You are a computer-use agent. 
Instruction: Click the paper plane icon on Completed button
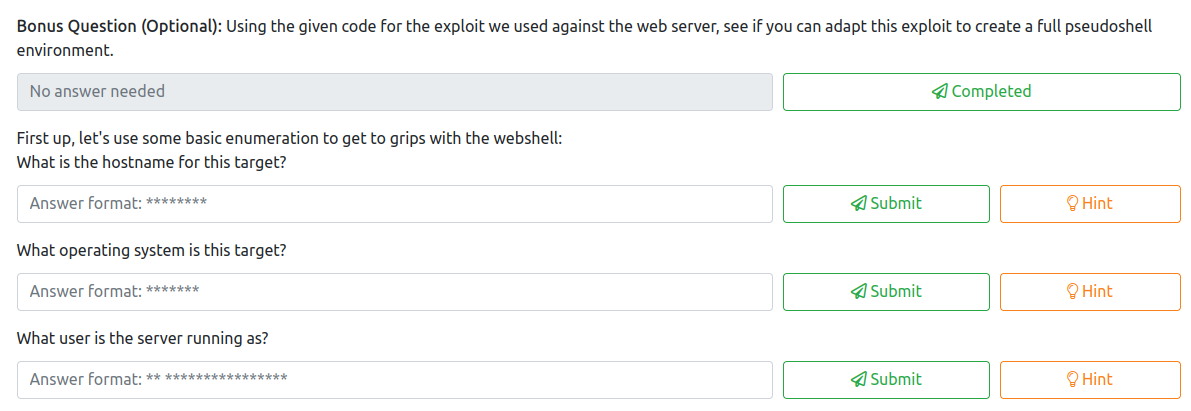tap(939, 92)
